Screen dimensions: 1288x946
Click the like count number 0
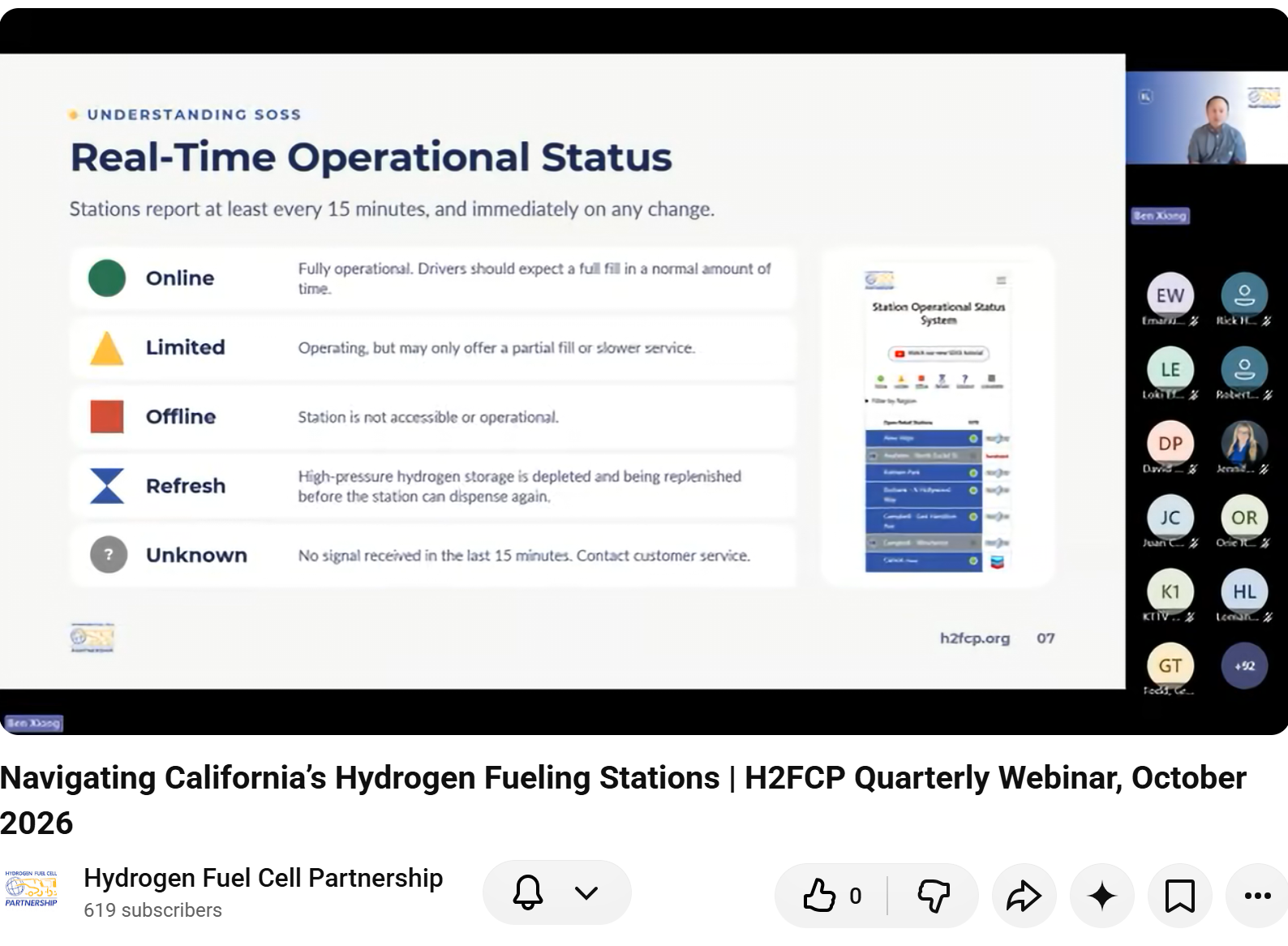pyautogui.click(x=856, y=896)
